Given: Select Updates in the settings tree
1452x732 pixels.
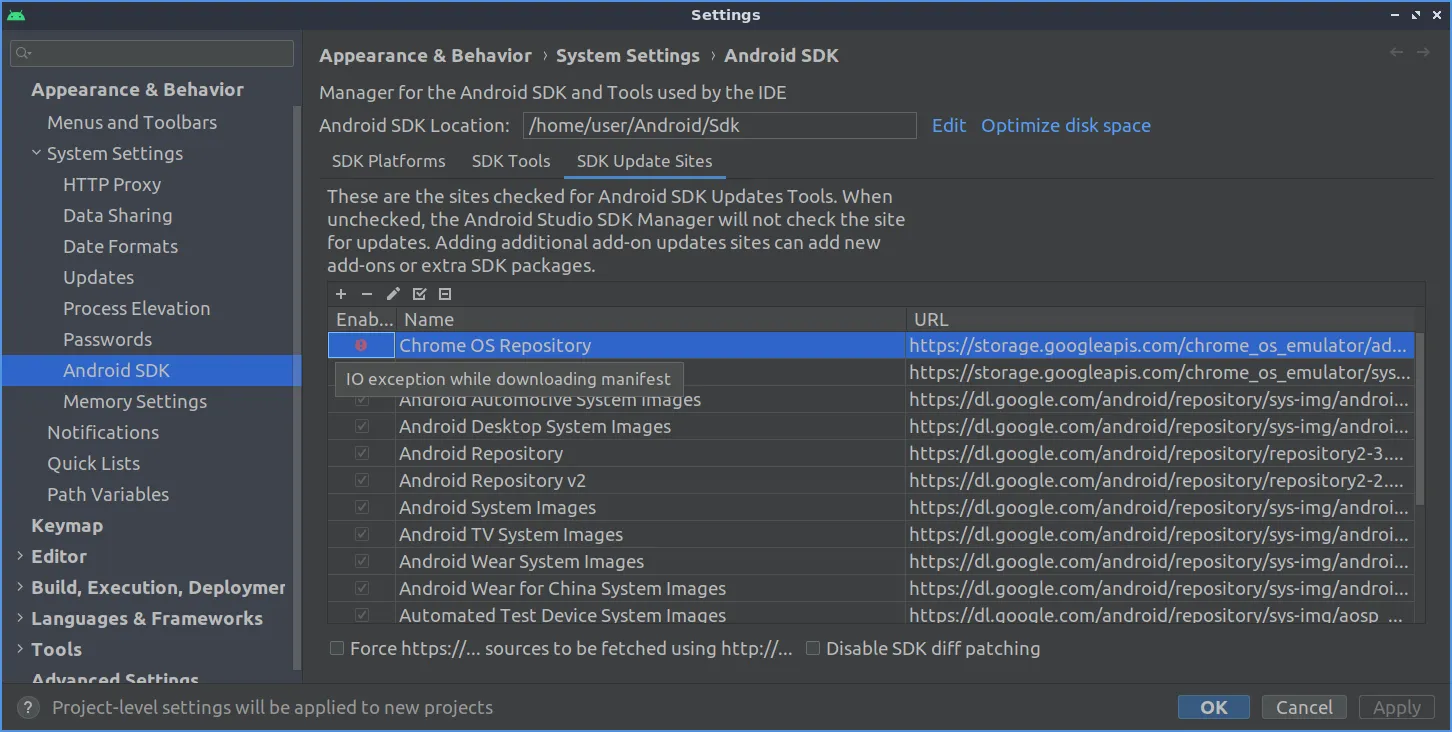Looking at the screenshot, I should pyautogui.click(x=98, y=277).
